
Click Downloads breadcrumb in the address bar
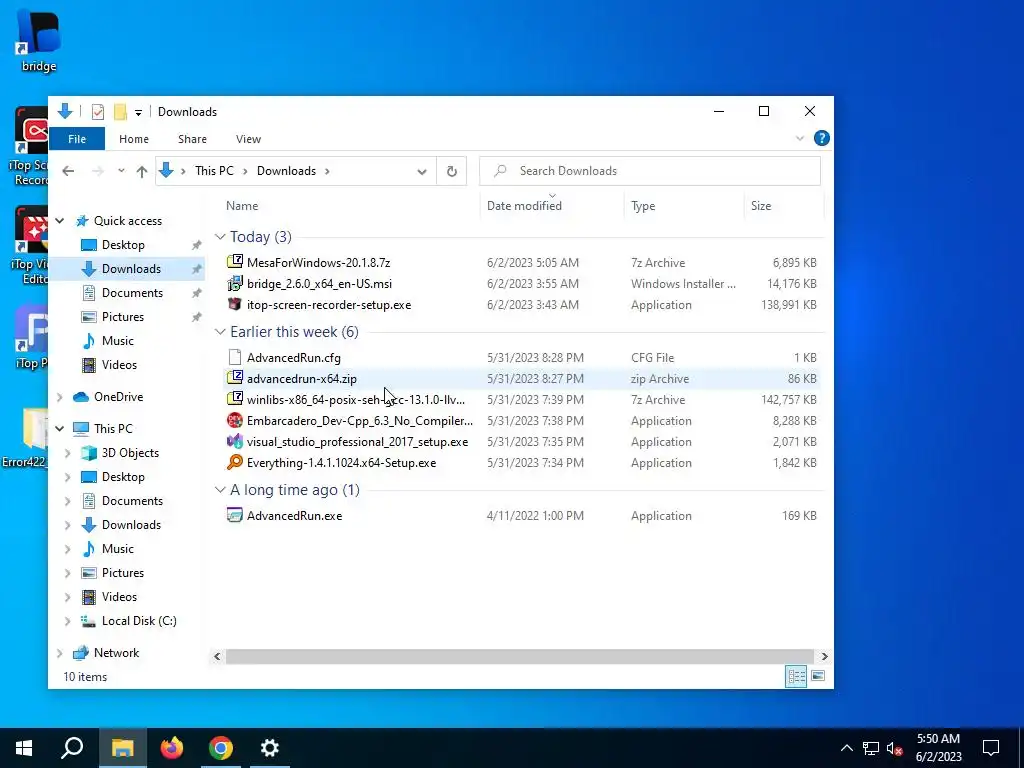(286, 171)
